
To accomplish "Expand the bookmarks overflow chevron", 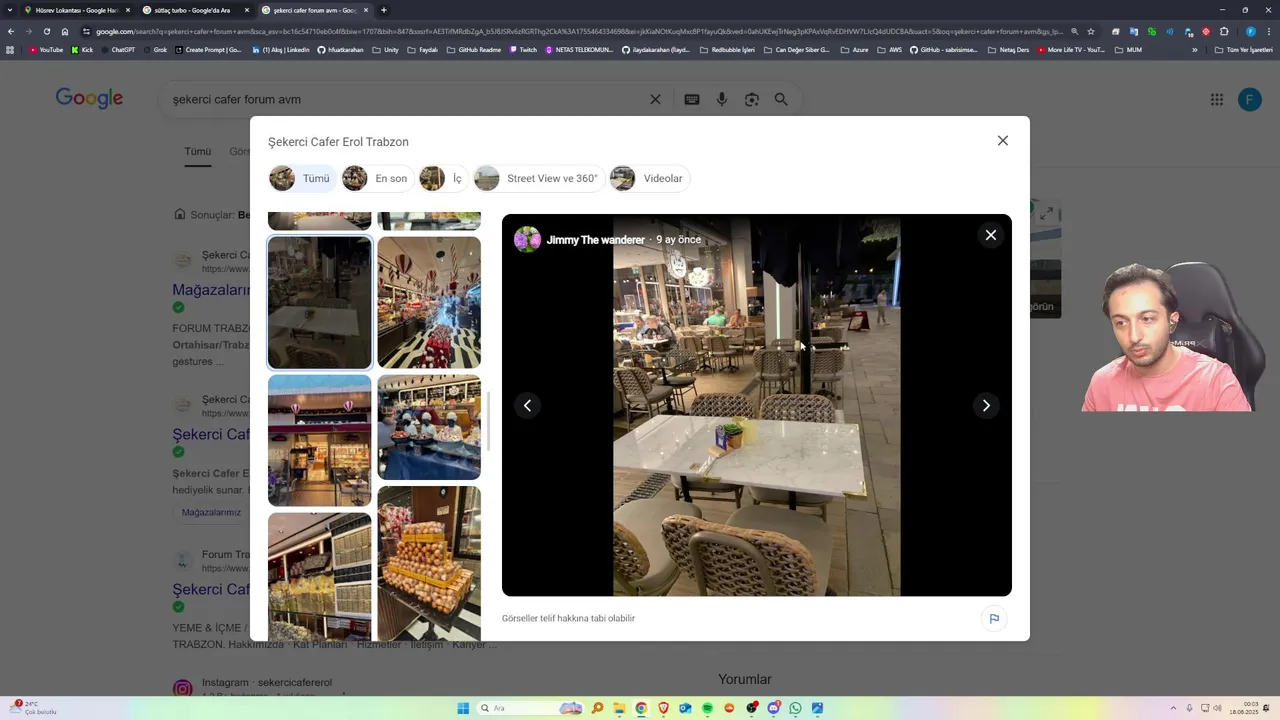I will [x=1195, y=49].
